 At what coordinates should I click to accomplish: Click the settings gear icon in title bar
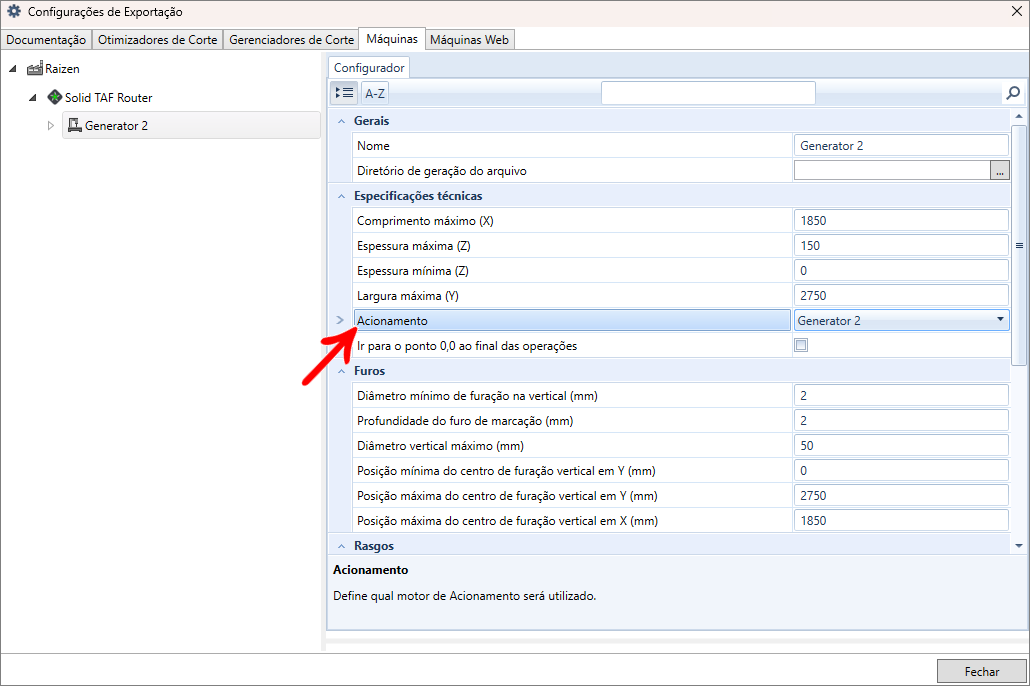tap(14, 12)
